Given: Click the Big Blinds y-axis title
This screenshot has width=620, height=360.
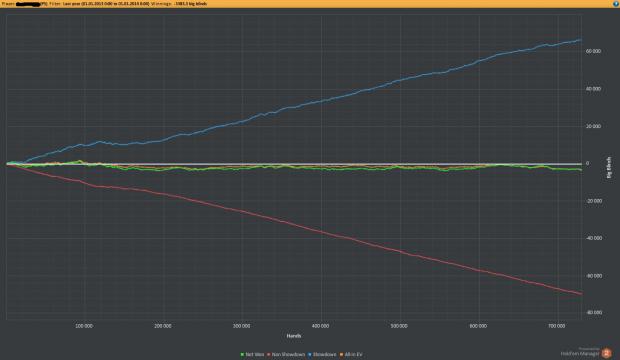Looking at the screenshot, I should tap(609, 167).
